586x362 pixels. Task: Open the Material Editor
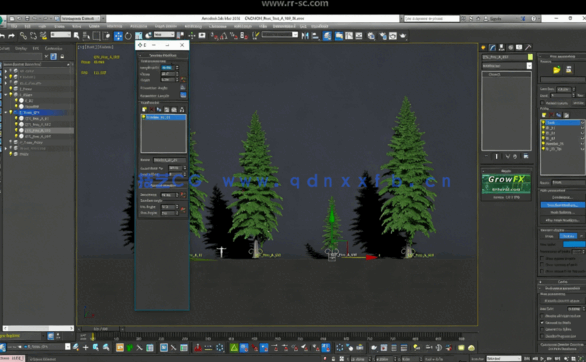coord(371,36)
